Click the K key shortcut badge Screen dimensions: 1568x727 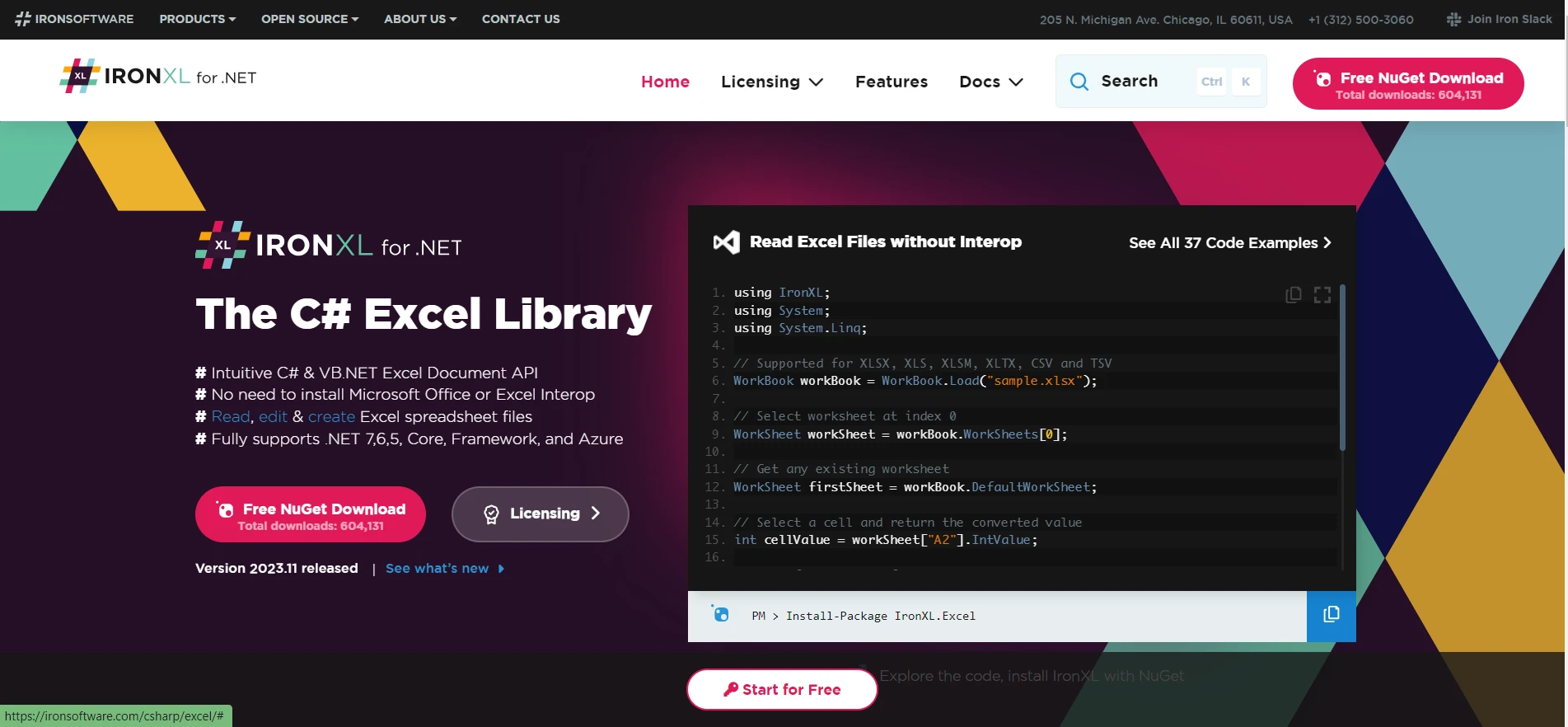click(1246, 82)
